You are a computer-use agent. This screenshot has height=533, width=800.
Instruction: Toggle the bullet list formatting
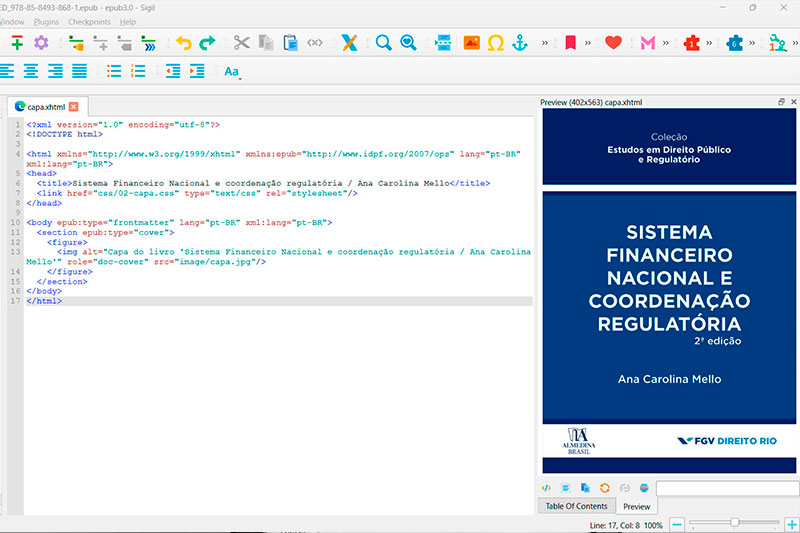115,71
